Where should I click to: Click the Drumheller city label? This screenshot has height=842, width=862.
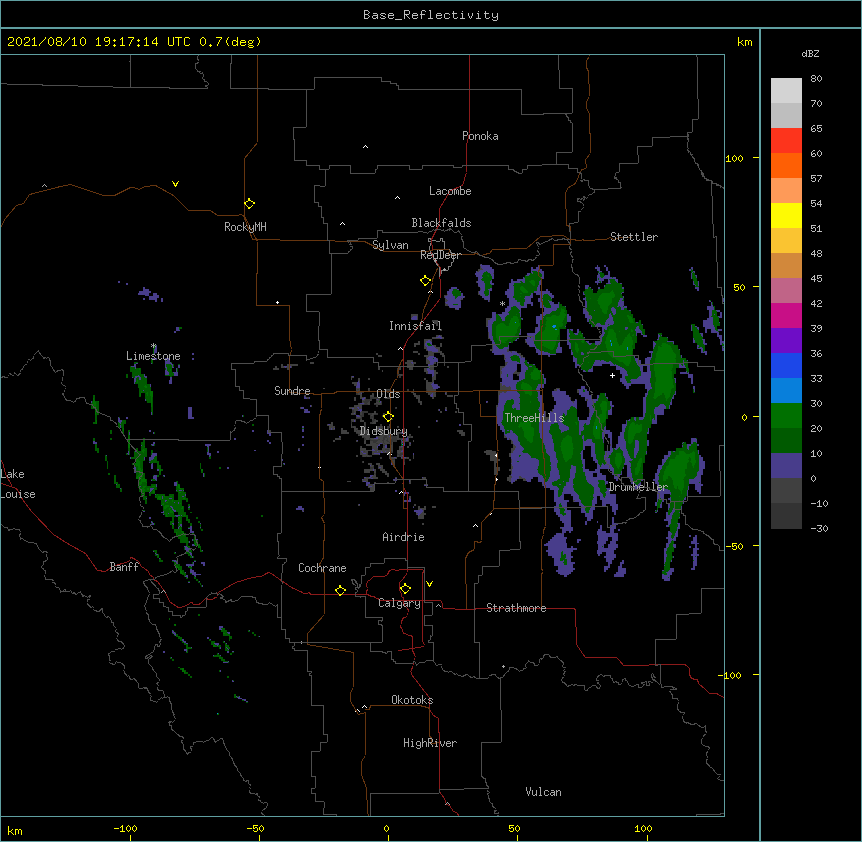pos(638,487)
